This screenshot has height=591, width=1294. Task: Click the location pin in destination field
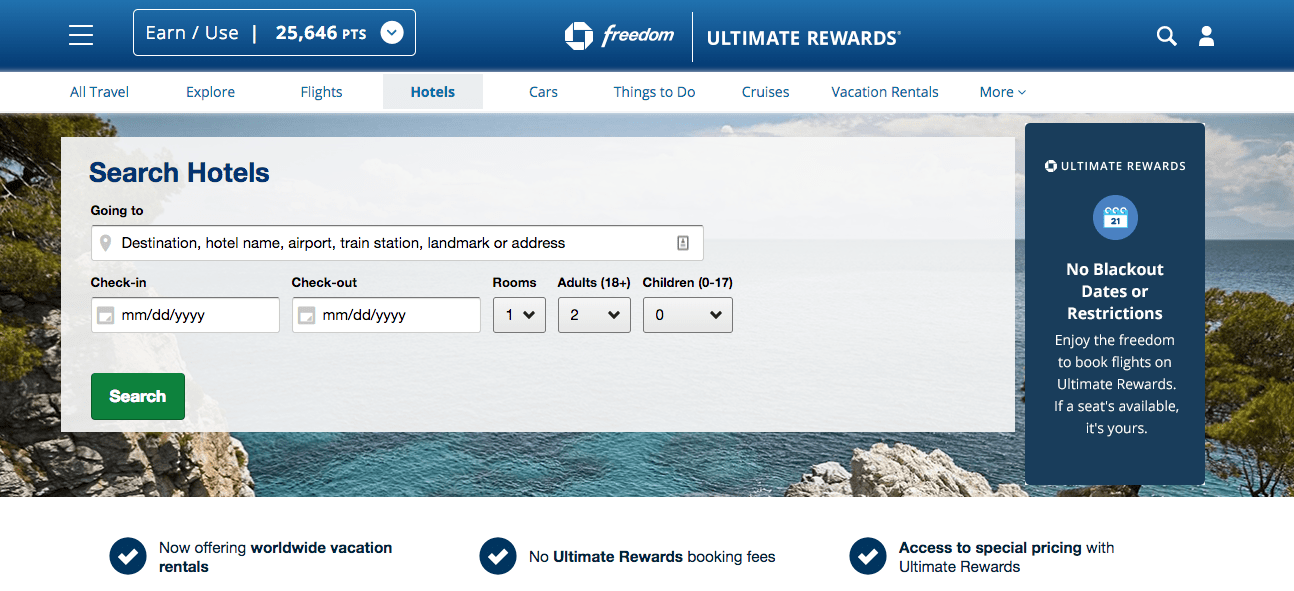pyautogui.click(x=107, y=243)
